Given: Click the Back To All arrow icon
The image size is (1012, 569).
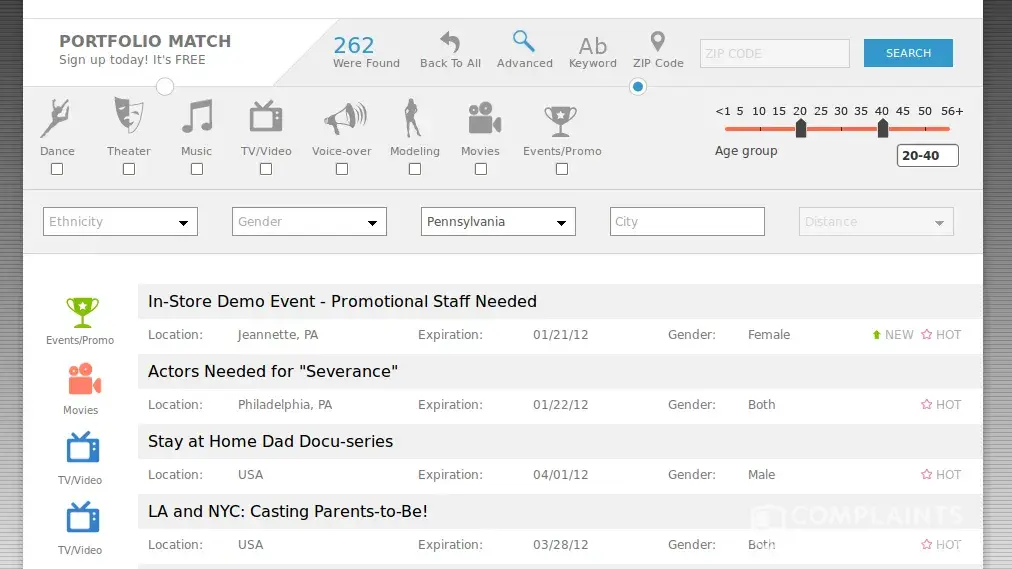Looking at the screenshot, I should [x=450, y=42].
